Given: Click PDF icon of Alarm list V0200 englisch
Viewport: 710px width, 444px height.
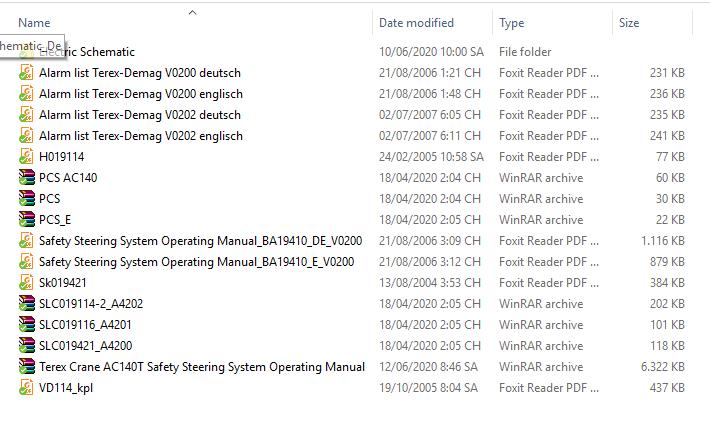Looking at the screenshot, I should coord(26,94).
